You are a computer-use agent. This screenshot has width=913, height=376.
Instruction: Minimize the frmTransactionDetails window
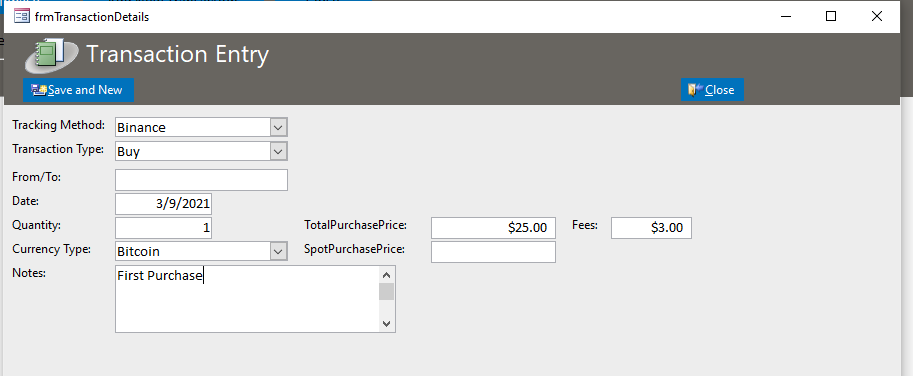click(786, 16)
